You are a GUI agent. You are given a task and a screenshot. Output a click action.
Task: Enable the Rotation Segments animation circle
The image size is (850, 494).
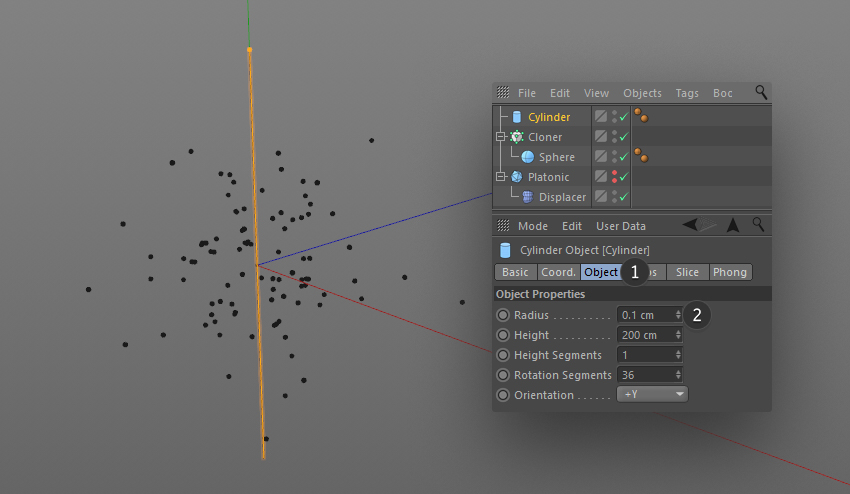pos(503,375)
